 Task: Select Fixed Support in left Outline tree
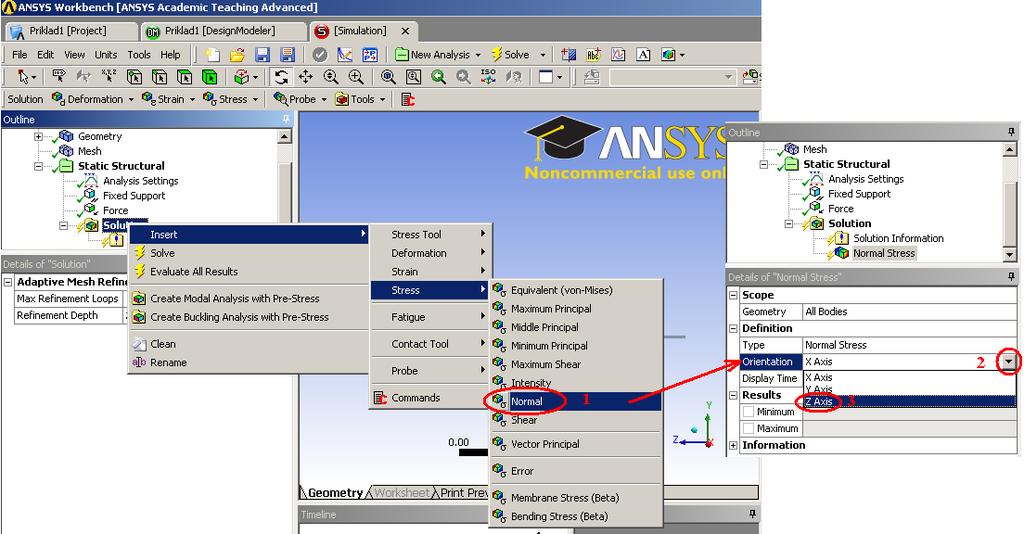tap(134, 196)
